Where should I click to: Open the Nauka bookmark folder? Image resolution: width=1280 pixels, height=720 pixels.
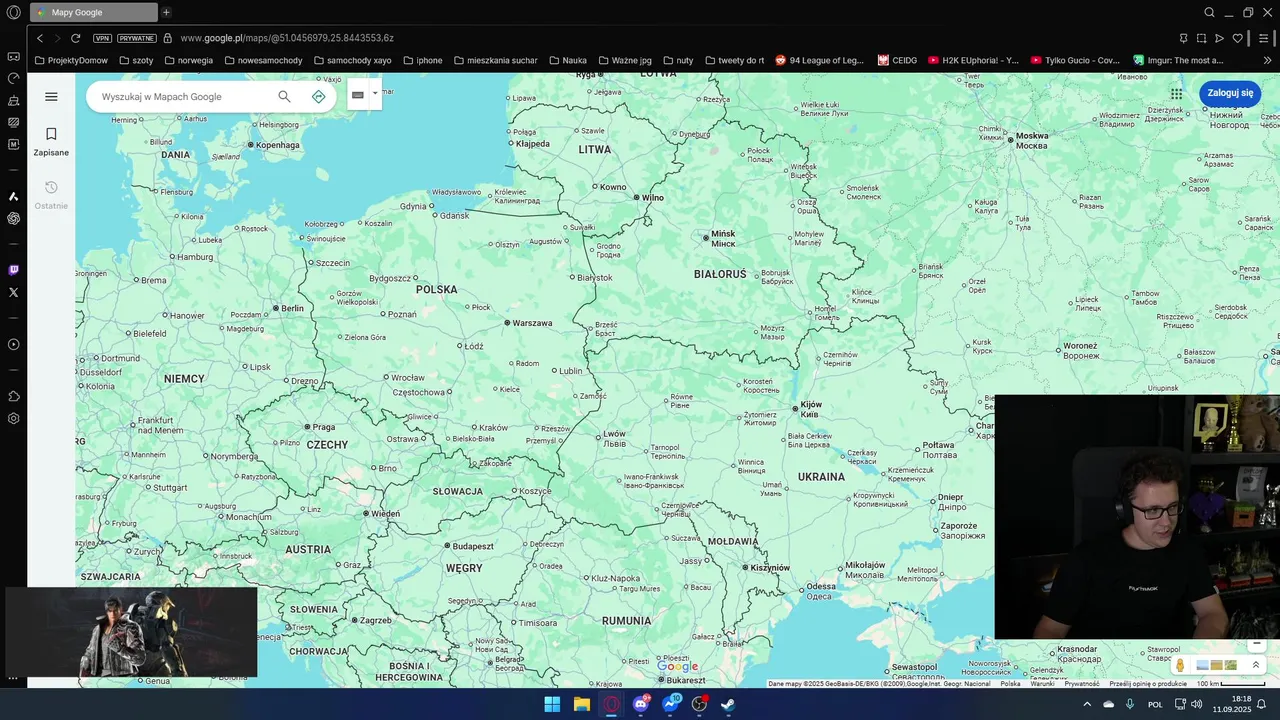coord(568,60)
